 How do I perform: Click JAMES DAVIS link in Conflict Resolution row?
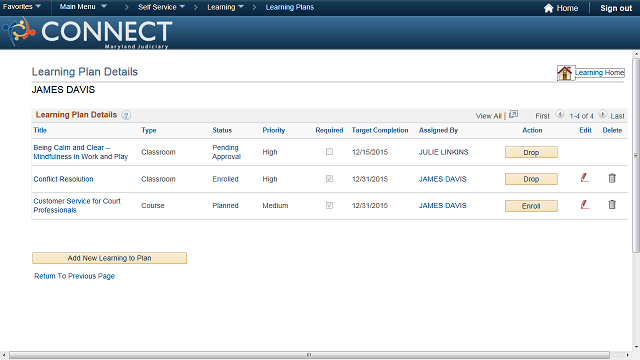click(x=442, y=179)
